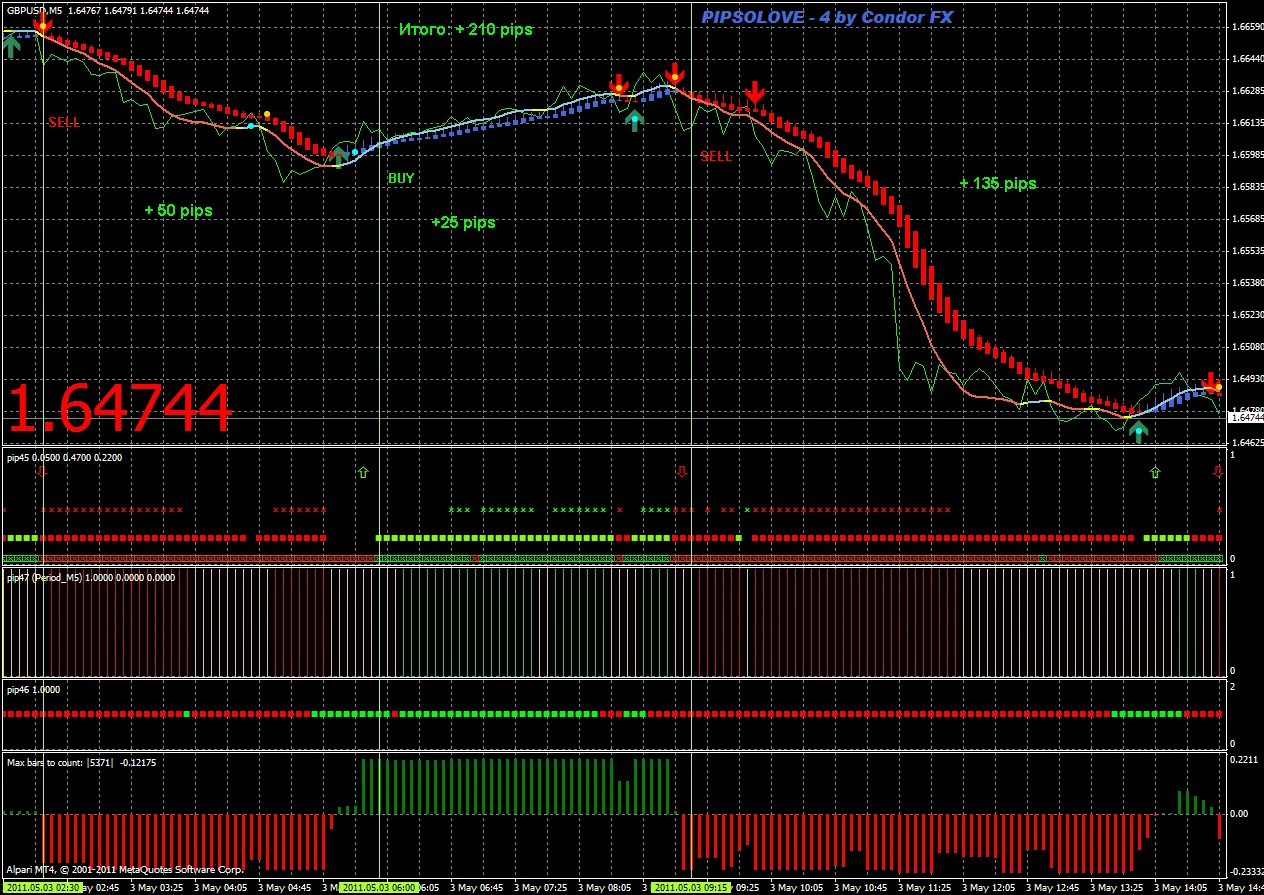Click the hollow red arrow near the 09:15 line in pip45
Screen dimensions: 1264x895
(682, 471)
